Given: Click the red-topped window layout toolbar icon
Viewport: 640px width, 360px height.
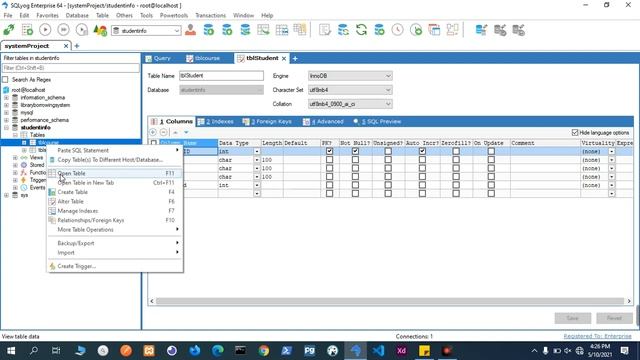Looking at the screenshot, I should tap(434, 30).
